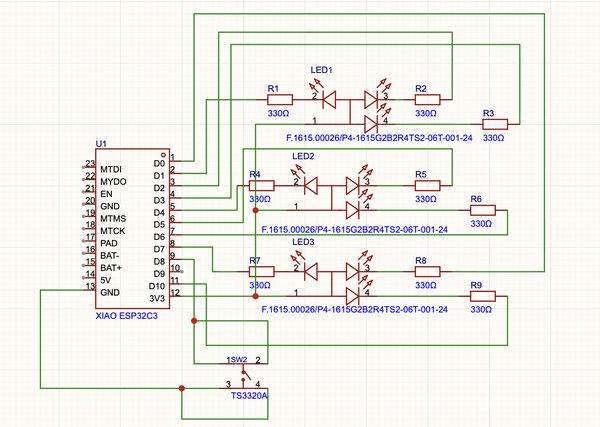Click the BAT+ pin label
Image resolution: width=600 pixels, height=427 pixels.
(x=111, y=268)
